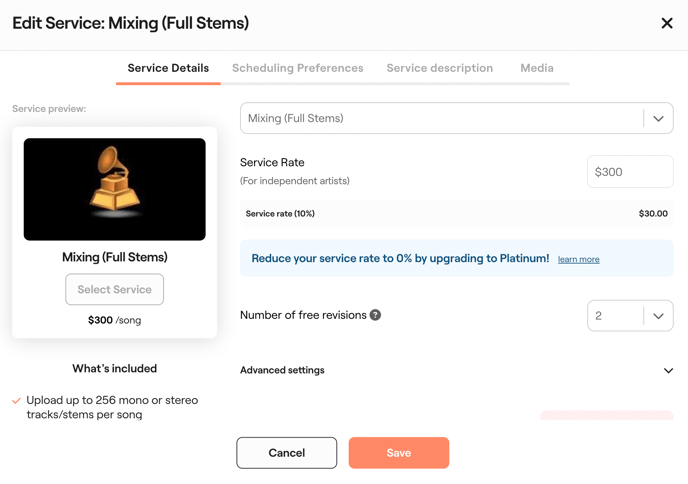Click the help icon beside free revisions
The height and width of the screenshot is (484, 688).
click(376, 315)
